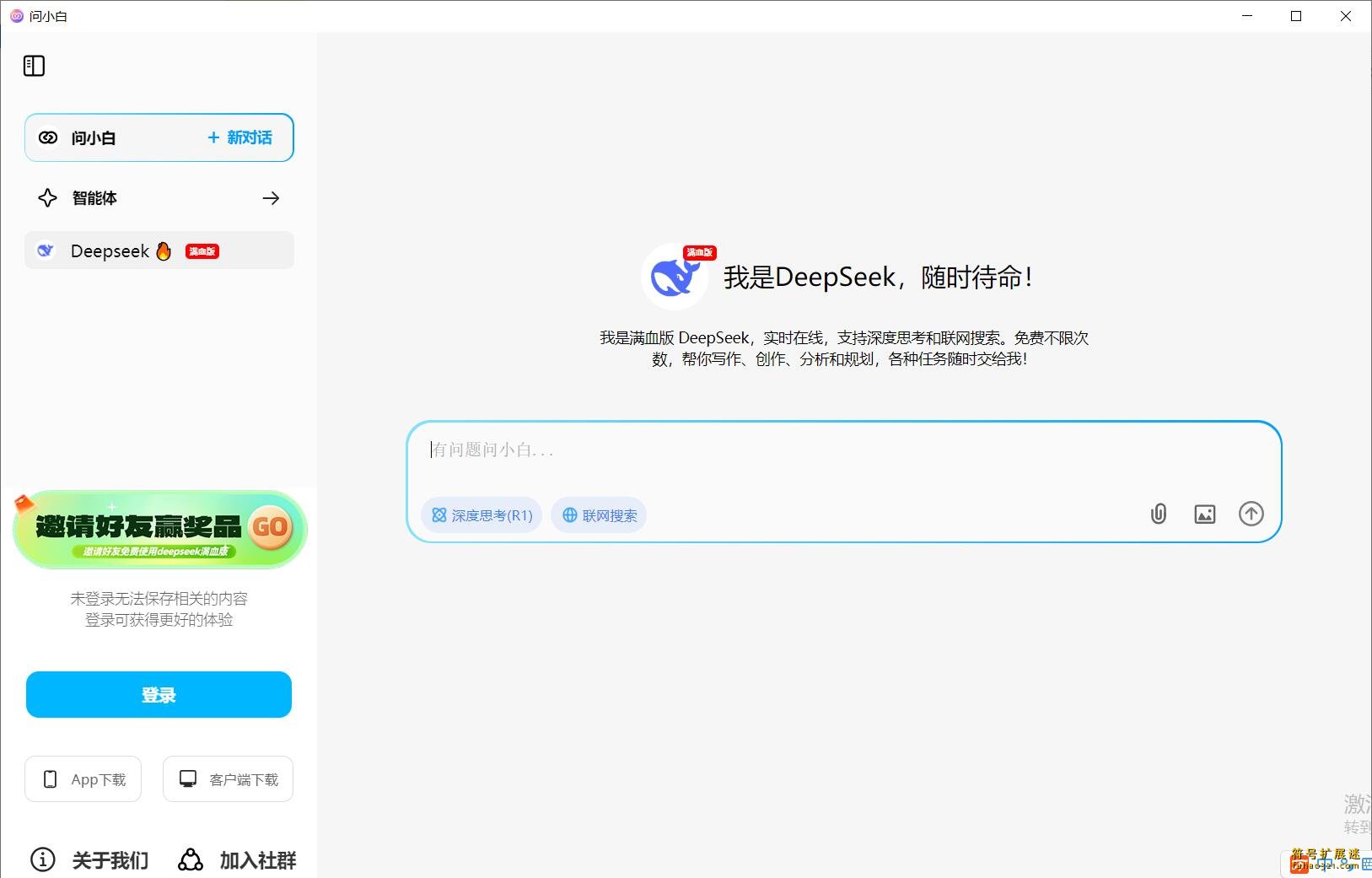Click the Deepseek whale icon in sidebar
Screen dimensions: 1372x878
(x=46, y=250)
